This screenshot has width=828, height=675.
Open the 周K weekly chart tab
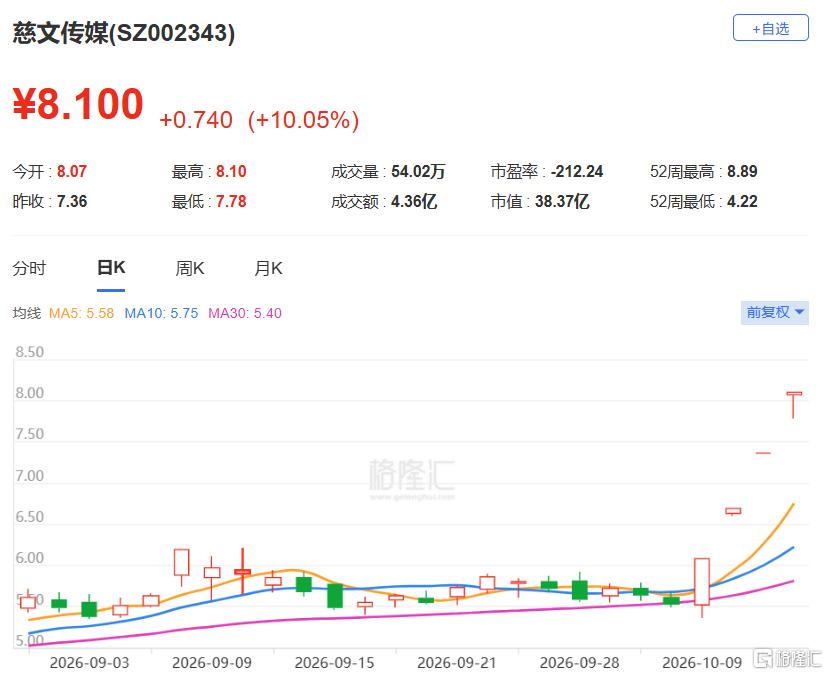tap(190, 268)
